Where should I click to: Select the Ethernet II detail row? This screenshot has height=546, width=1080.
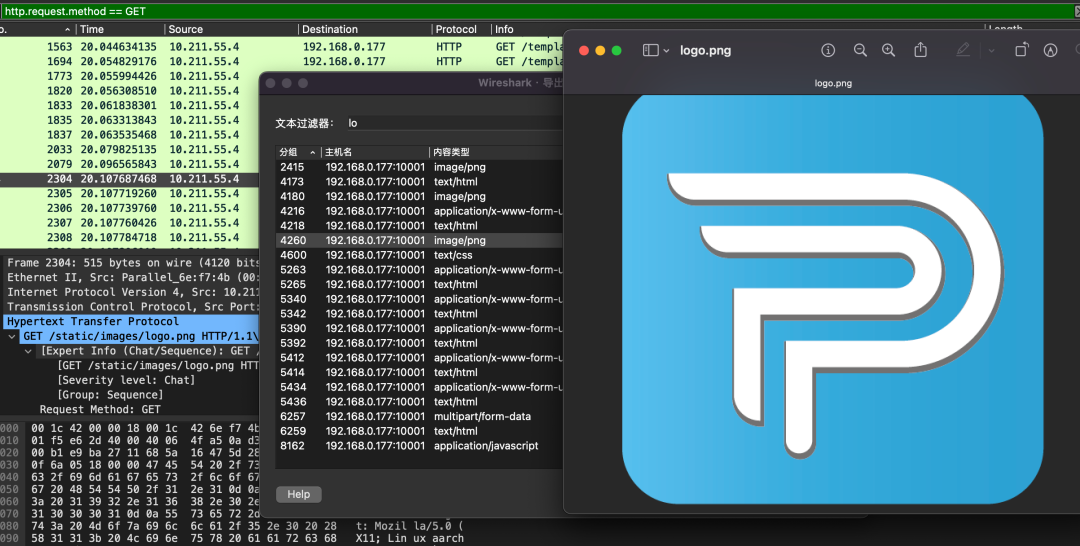click(129, 277)
